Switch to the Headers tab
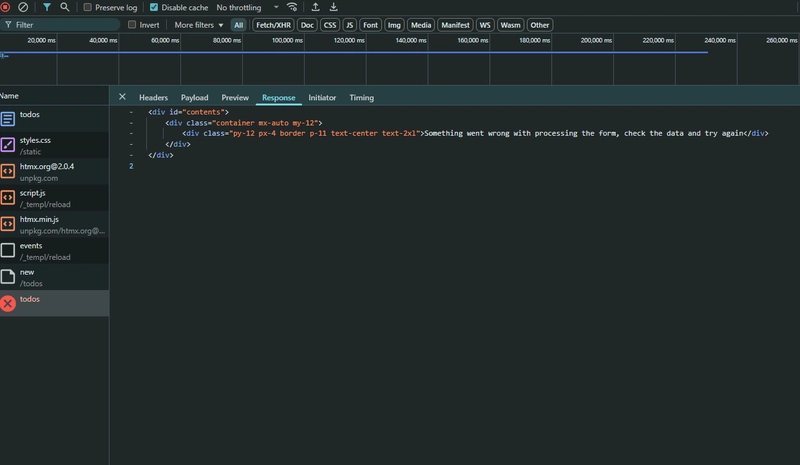This screenshot has width=800, height=465. tap(153, 97)
